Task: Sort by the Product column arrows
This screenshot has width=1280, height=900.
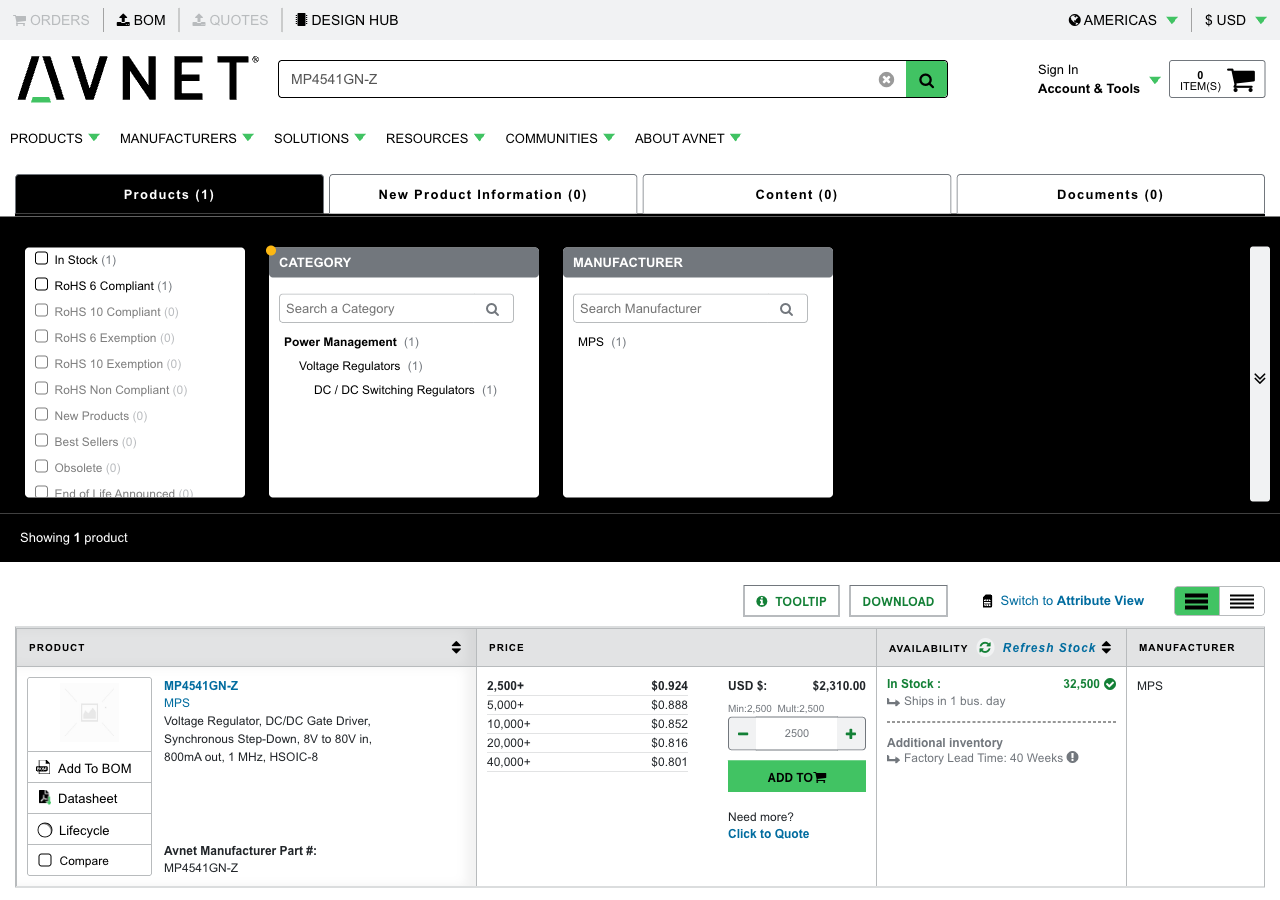Action: 456,647
